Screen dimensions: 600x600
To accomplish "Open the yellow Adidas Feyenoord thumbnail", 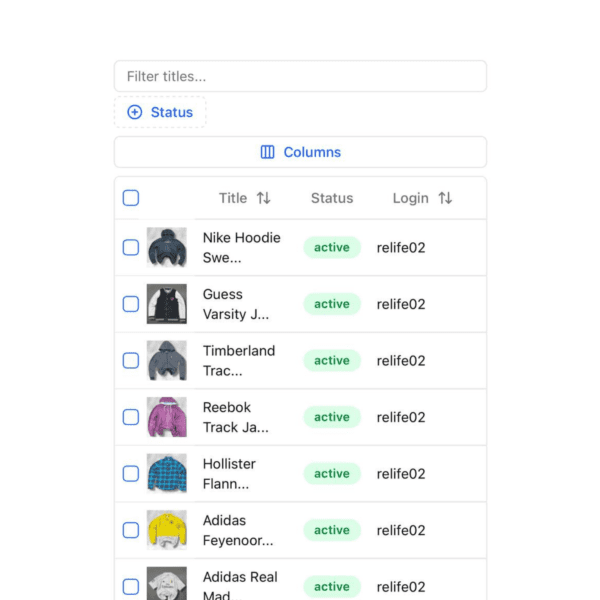I will tap(166, 530).
